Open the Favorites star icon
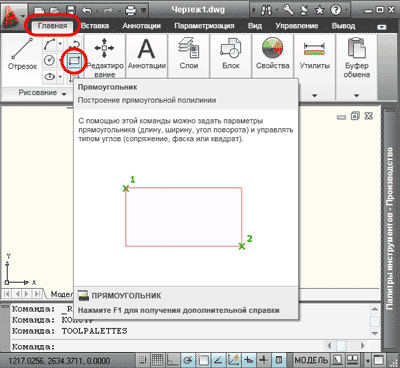The width and height of the screenshot is (400, 368). tap(320, 11)
